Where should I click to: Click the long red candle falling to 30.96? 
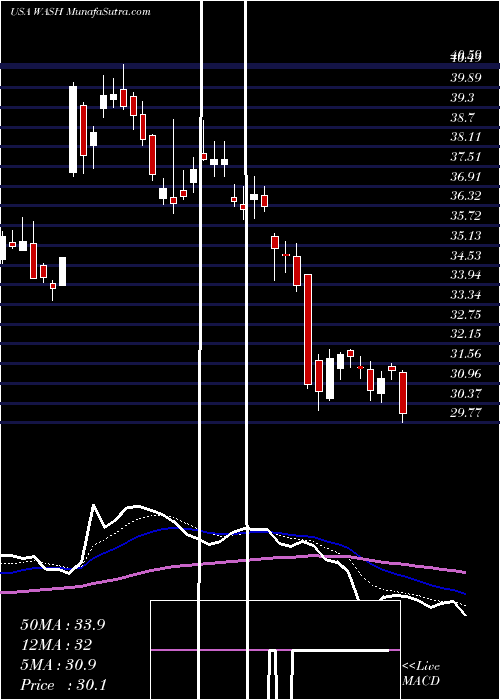pyautogui.click(x=308, y=329)
